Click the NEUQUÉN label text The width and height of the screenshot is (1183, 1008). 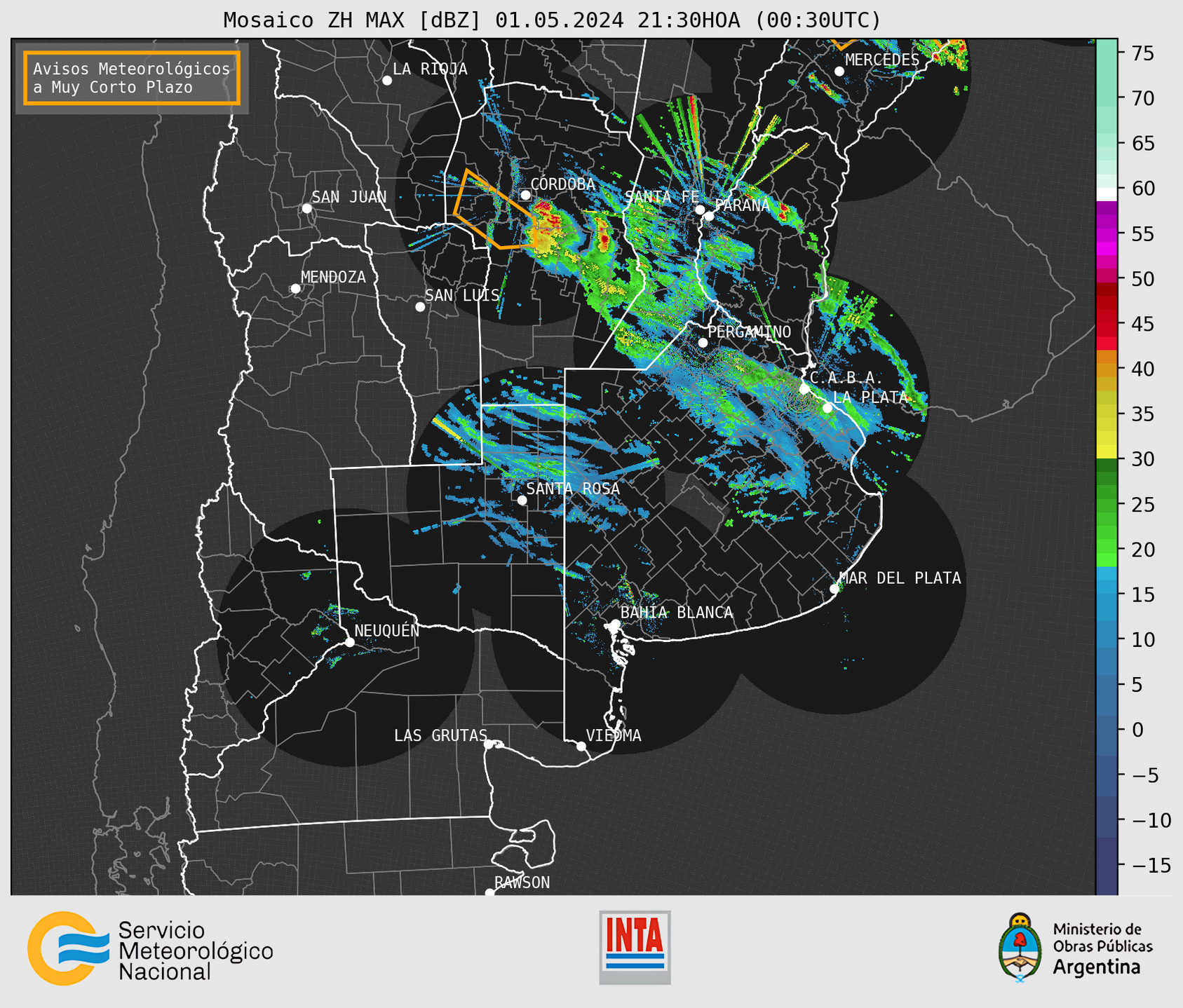[386, 630]
